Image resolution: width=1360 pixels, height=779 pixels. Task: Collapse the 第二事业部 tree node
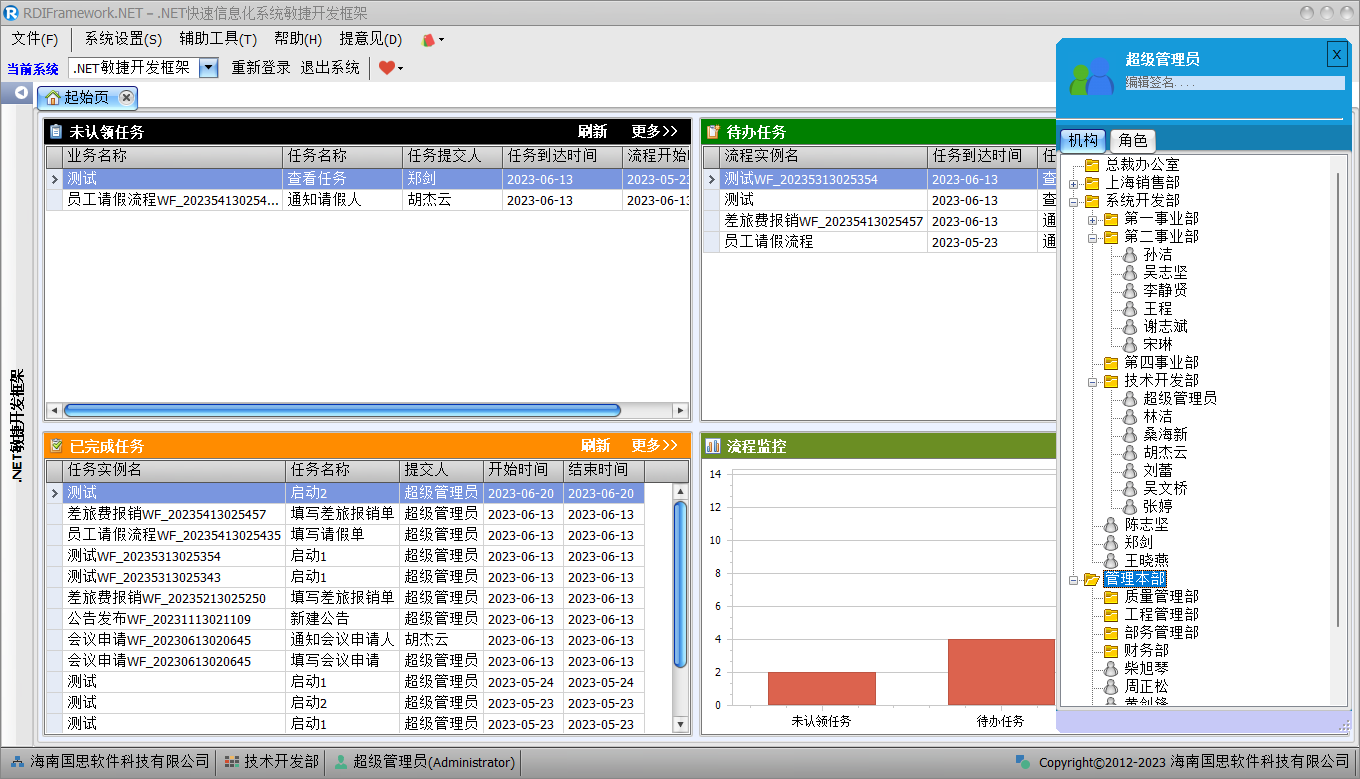click(1092, 238)
